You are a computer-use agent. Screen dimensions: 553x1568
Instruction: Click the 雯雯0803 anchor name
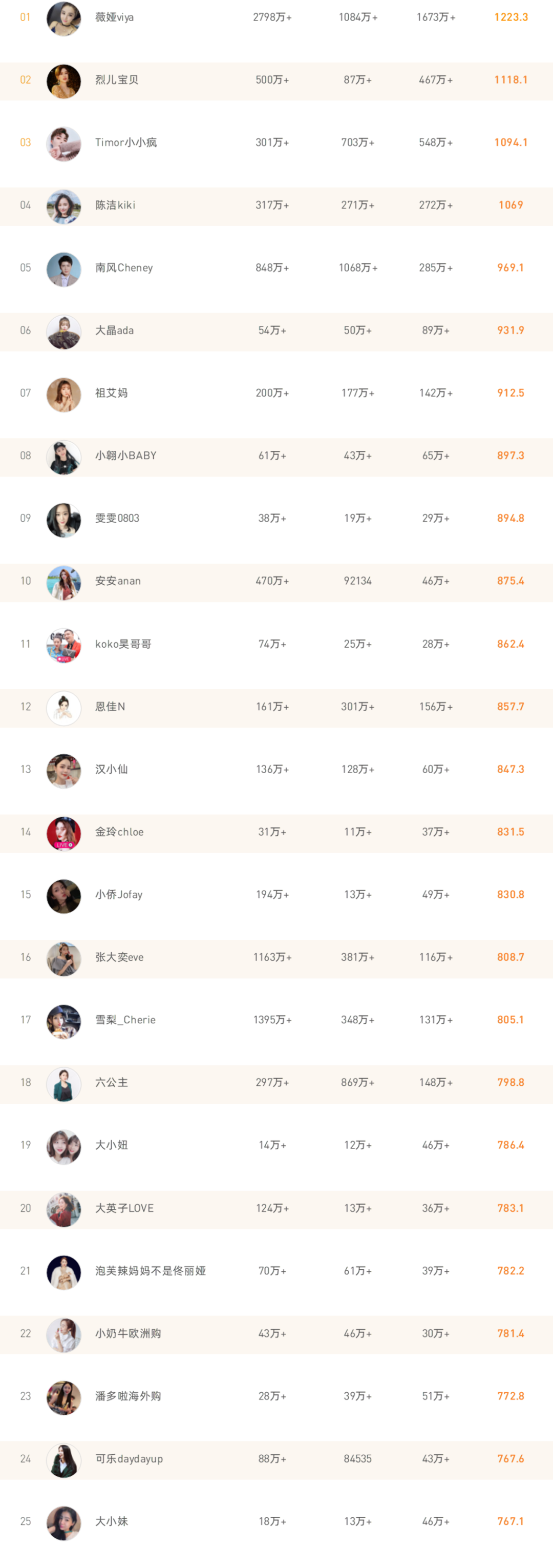click(x=117, y=519)
